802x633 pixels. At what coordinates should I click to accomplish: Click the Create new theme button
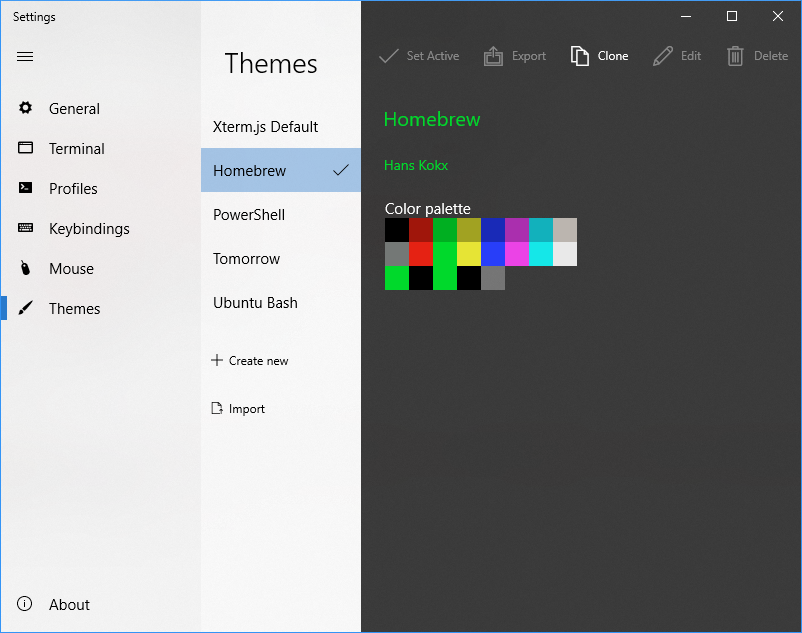[250, 360]
